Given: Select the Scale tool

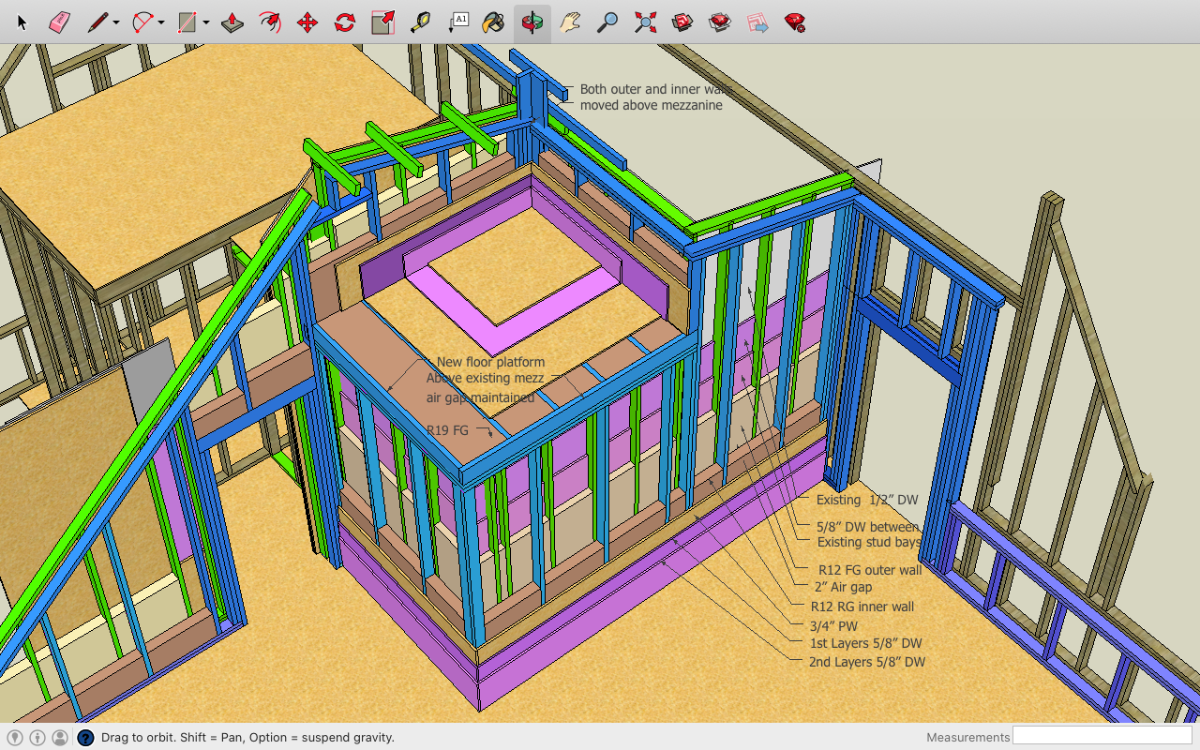Looking at the screenshot, I should pyautogui.click(x=382, y=22).
